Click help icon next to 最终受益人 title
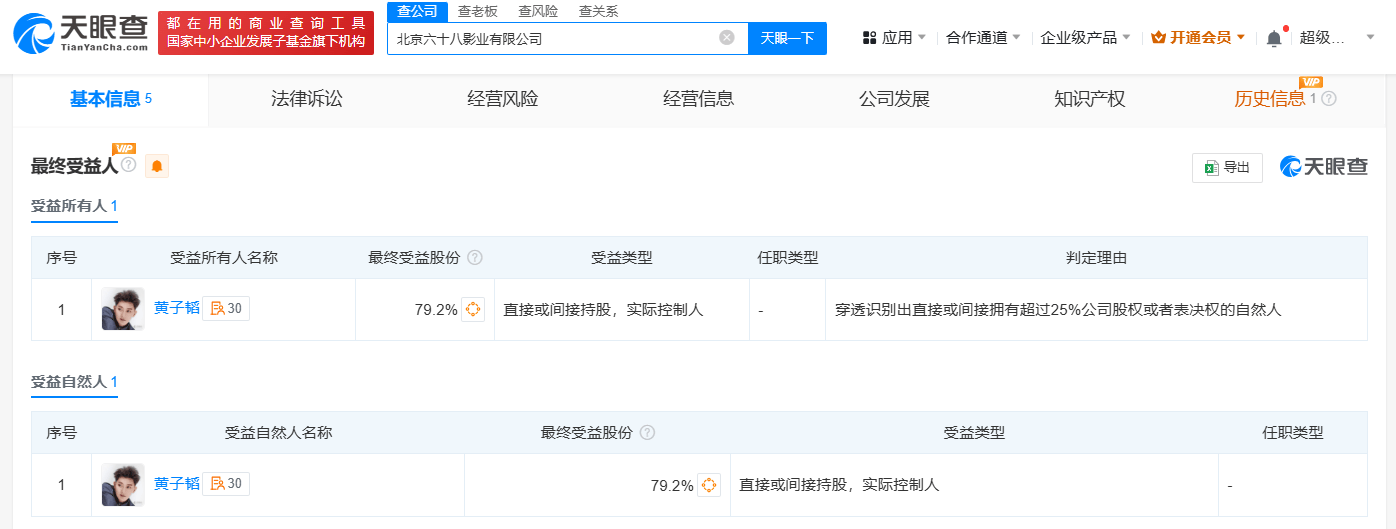The width and height of the screenshot is (1396, 529). (128, 164)
